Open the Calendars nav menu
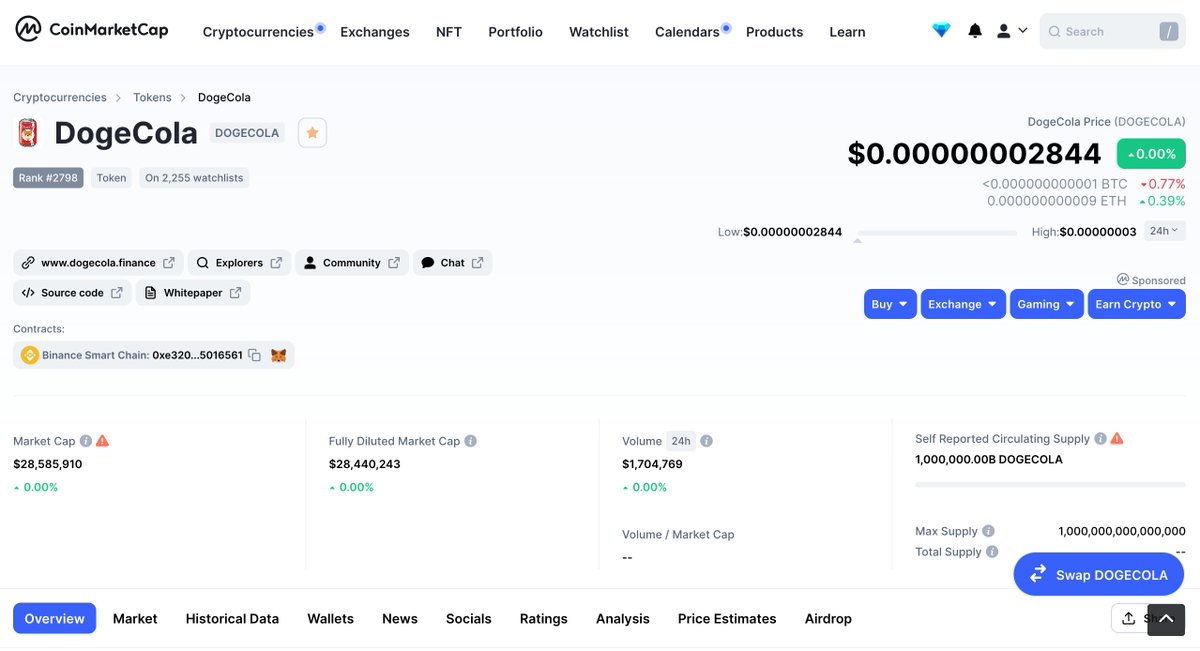The image size is (1200, 651). 687,32
